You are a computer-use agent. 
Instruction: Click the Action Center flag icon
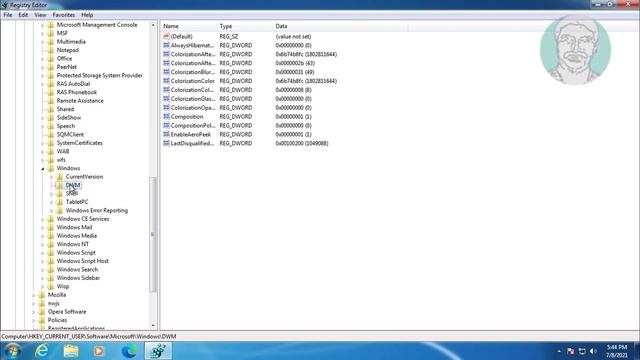coord(571,351)
